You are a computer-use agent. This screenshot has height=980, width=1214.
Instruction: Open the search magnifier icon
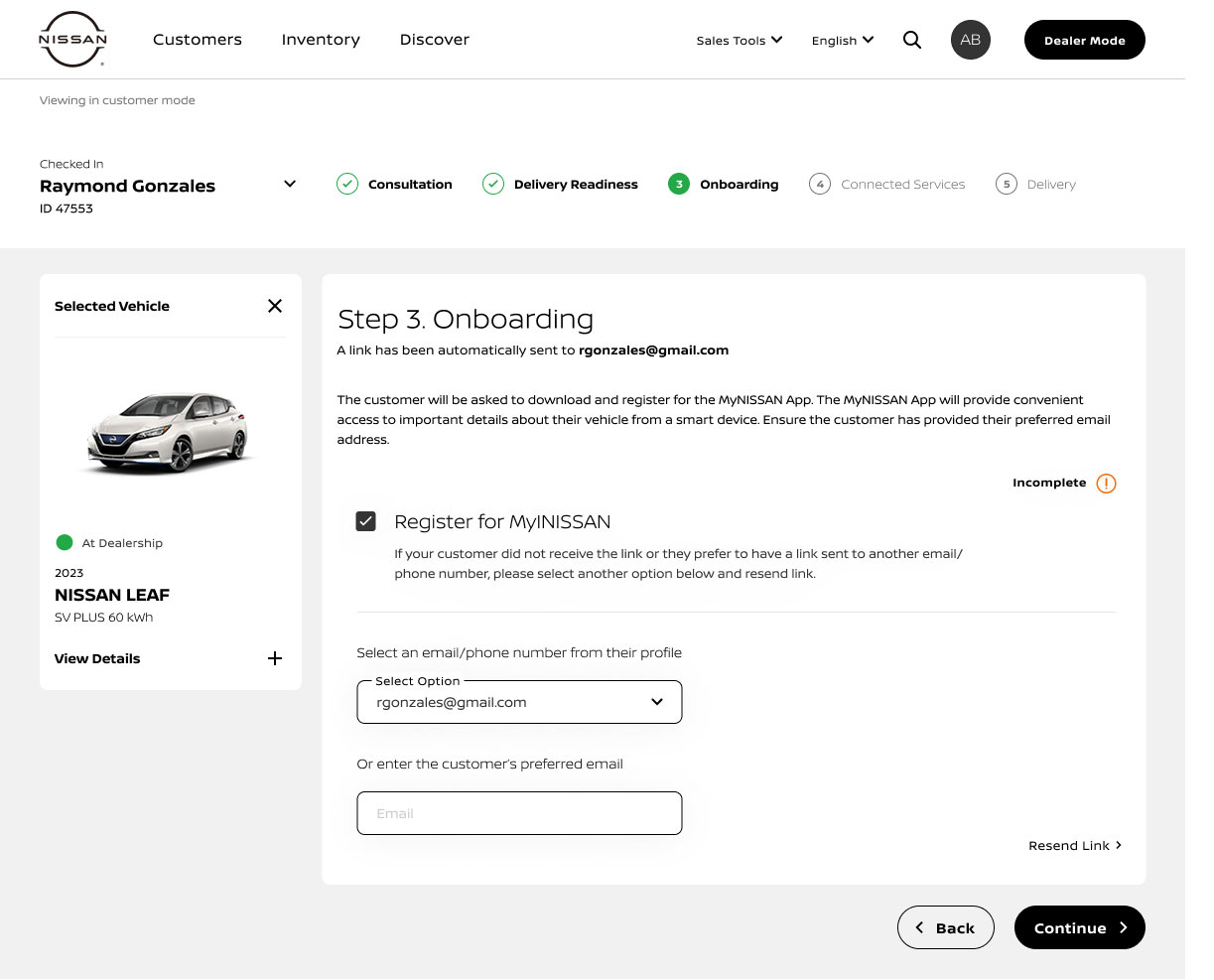point(912,40)
